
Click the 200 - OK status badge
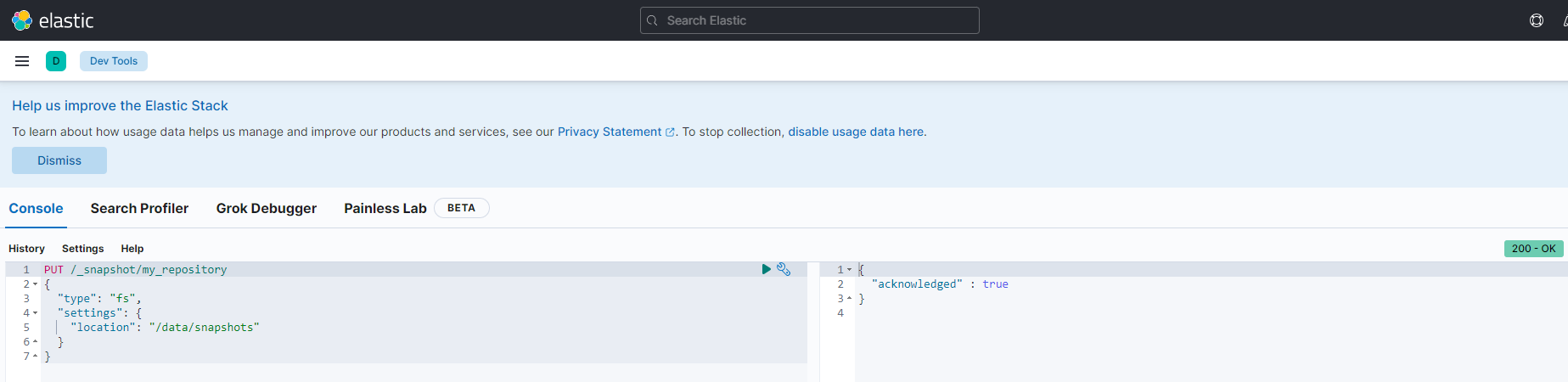coord(1533,249)
